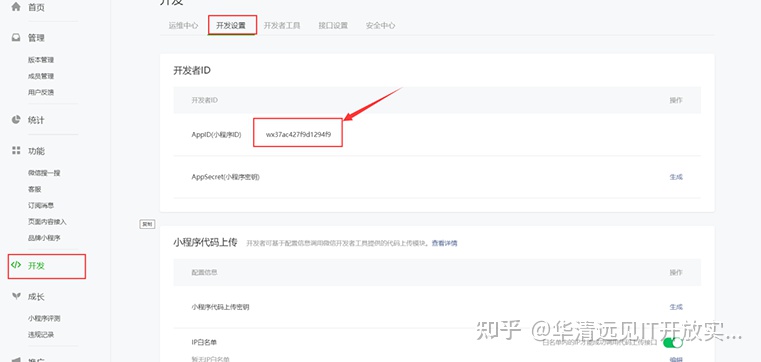Click the 开发者ID section heading
The image size is (761, 362).
[192, 70]
